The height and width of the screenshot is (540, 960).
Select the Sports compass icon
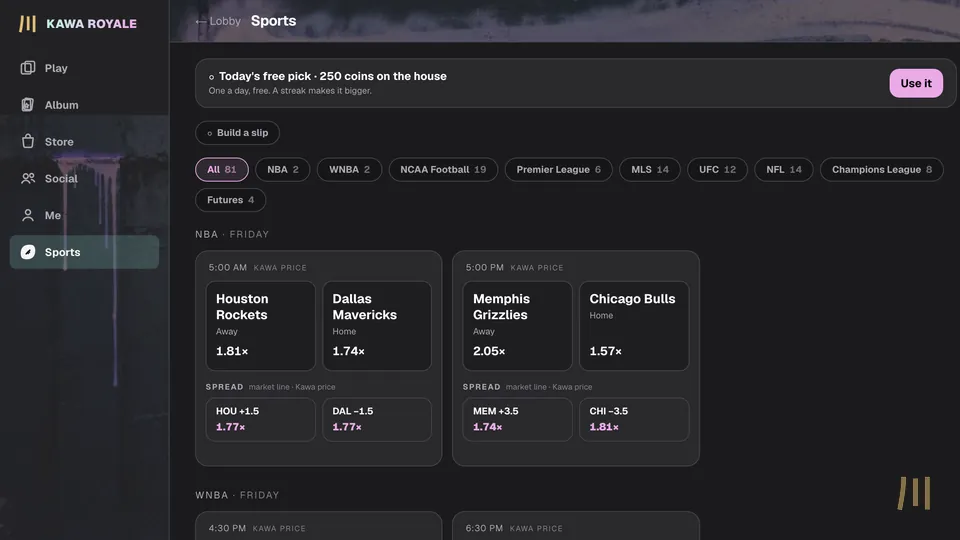click(28, 252)
